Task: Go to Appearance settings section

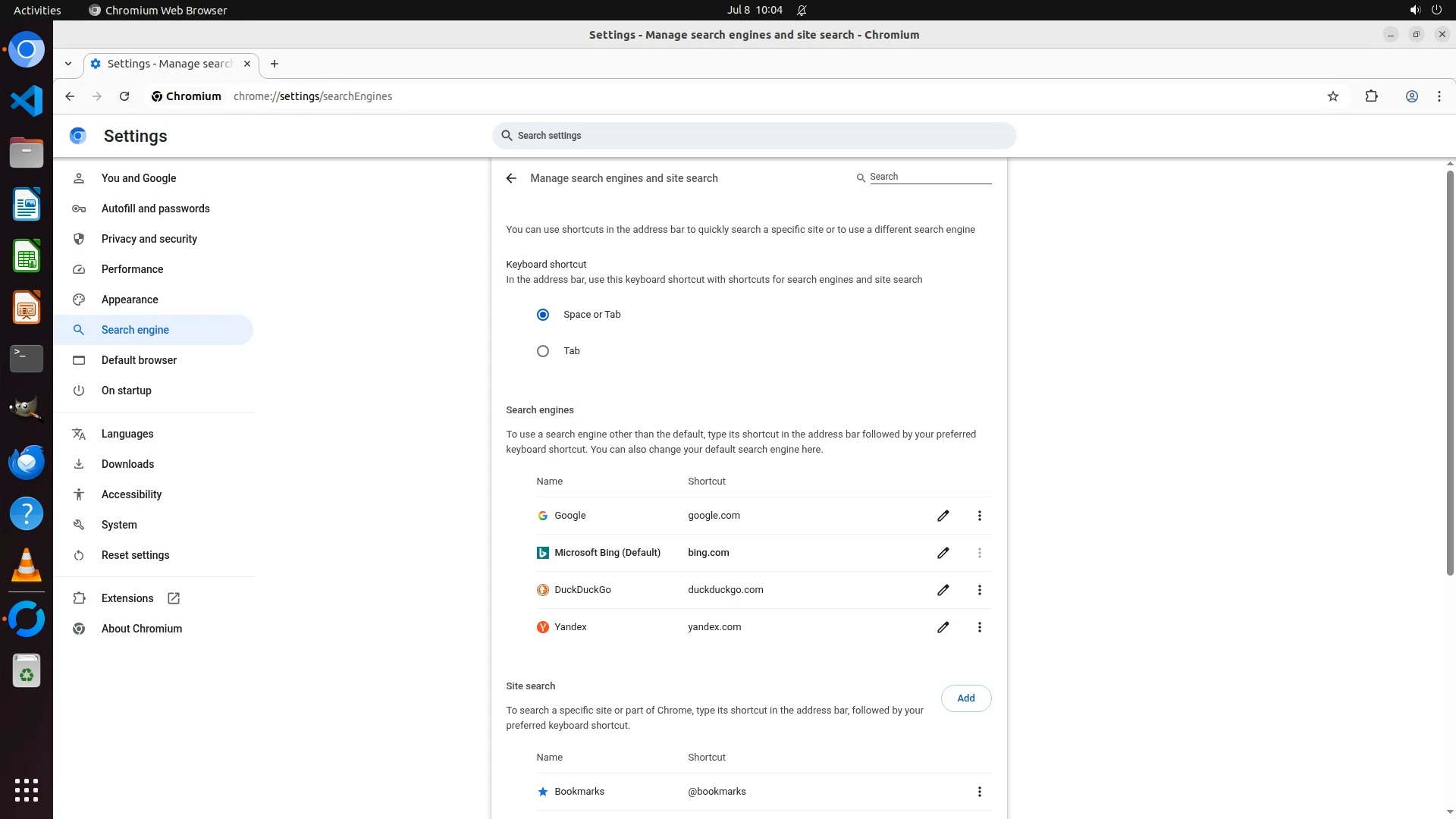Action: click(x=130, y=300)
